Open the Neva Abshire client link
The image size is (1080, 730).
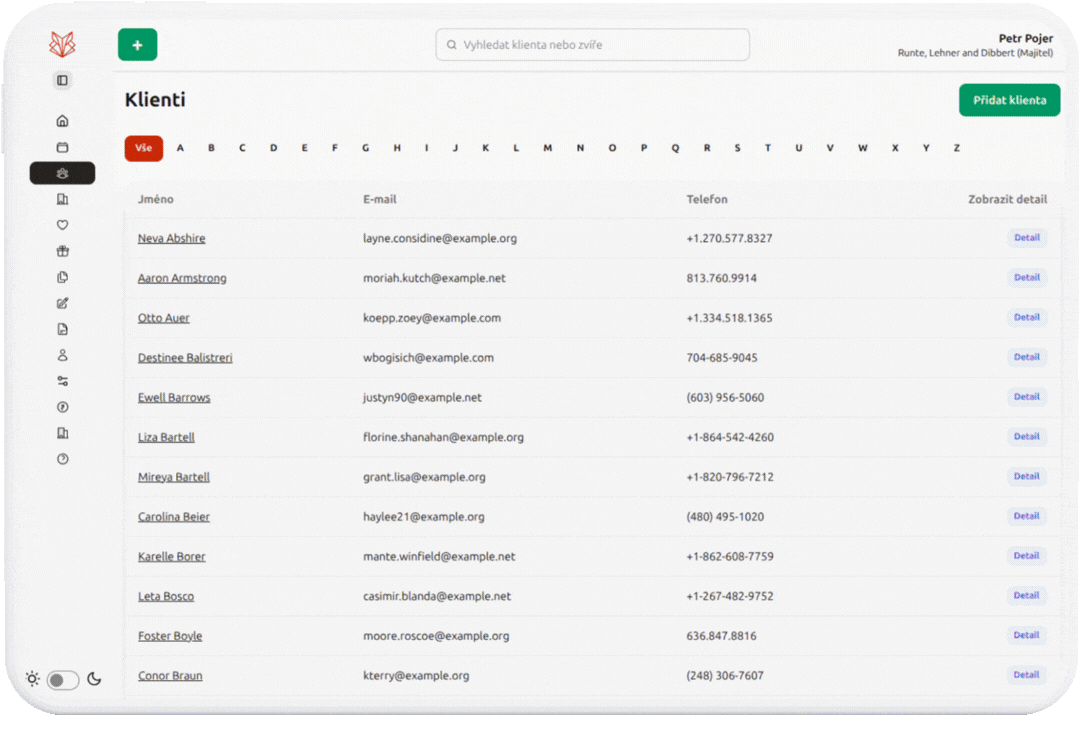point(171,239)
